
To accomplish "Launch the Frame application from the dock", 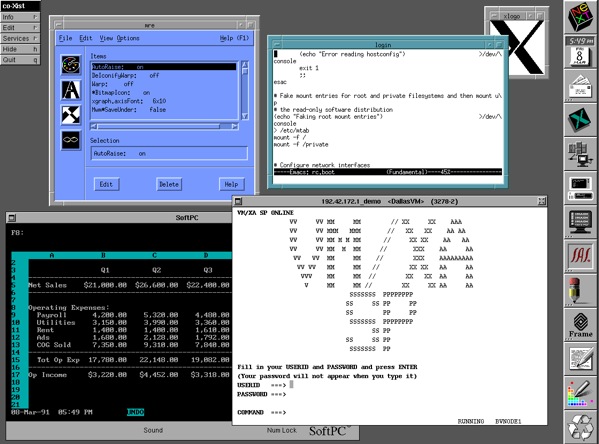I will [580, 324].
